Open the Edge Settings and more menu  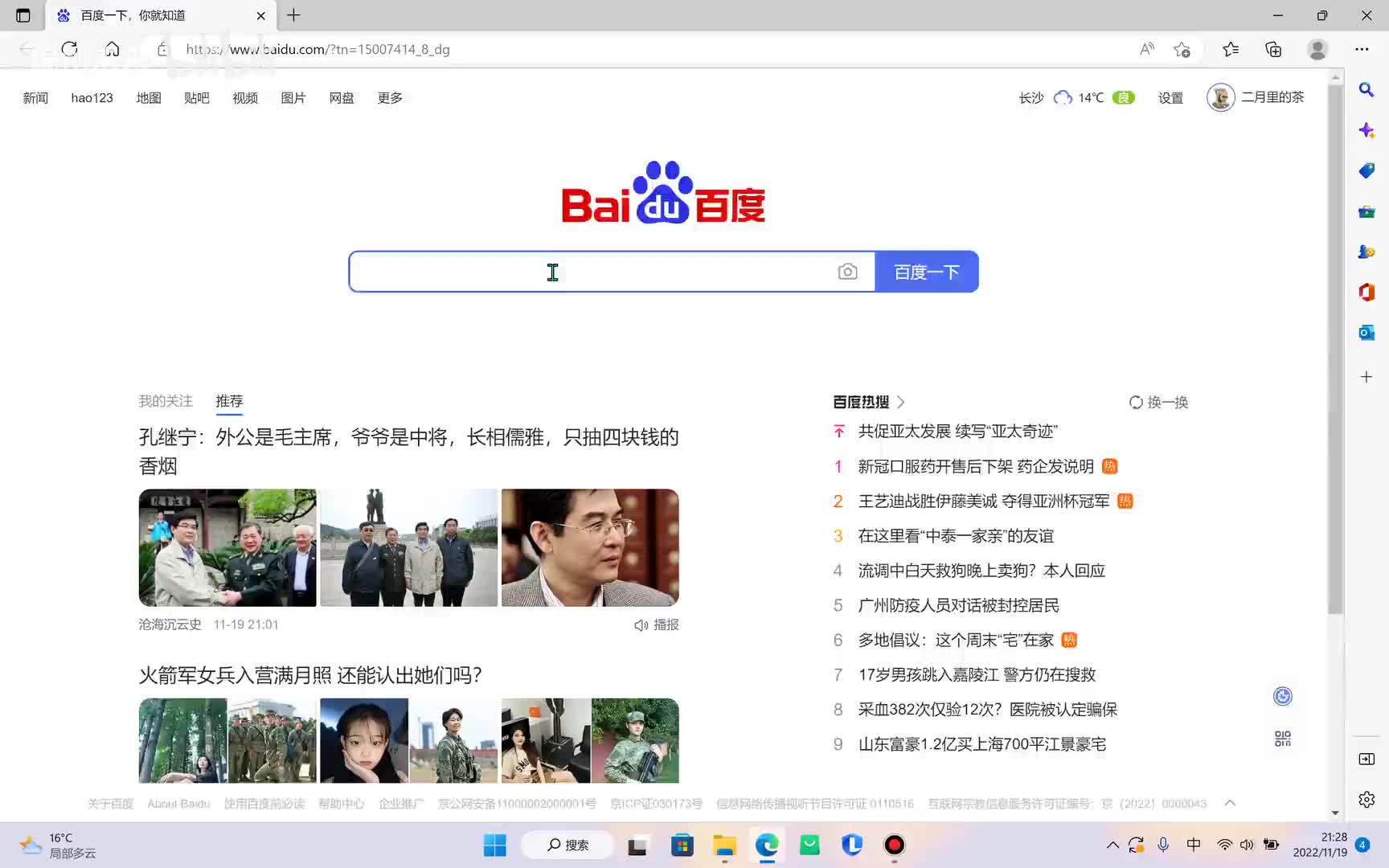[1362, 49]
